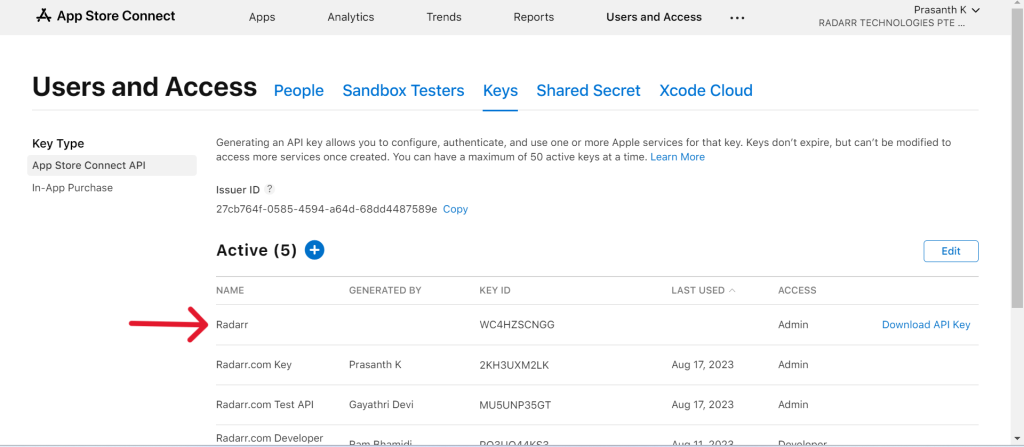Click generated by Prasanth K cell
This screenshot has height=447, width=1024.
click(375, 365)
